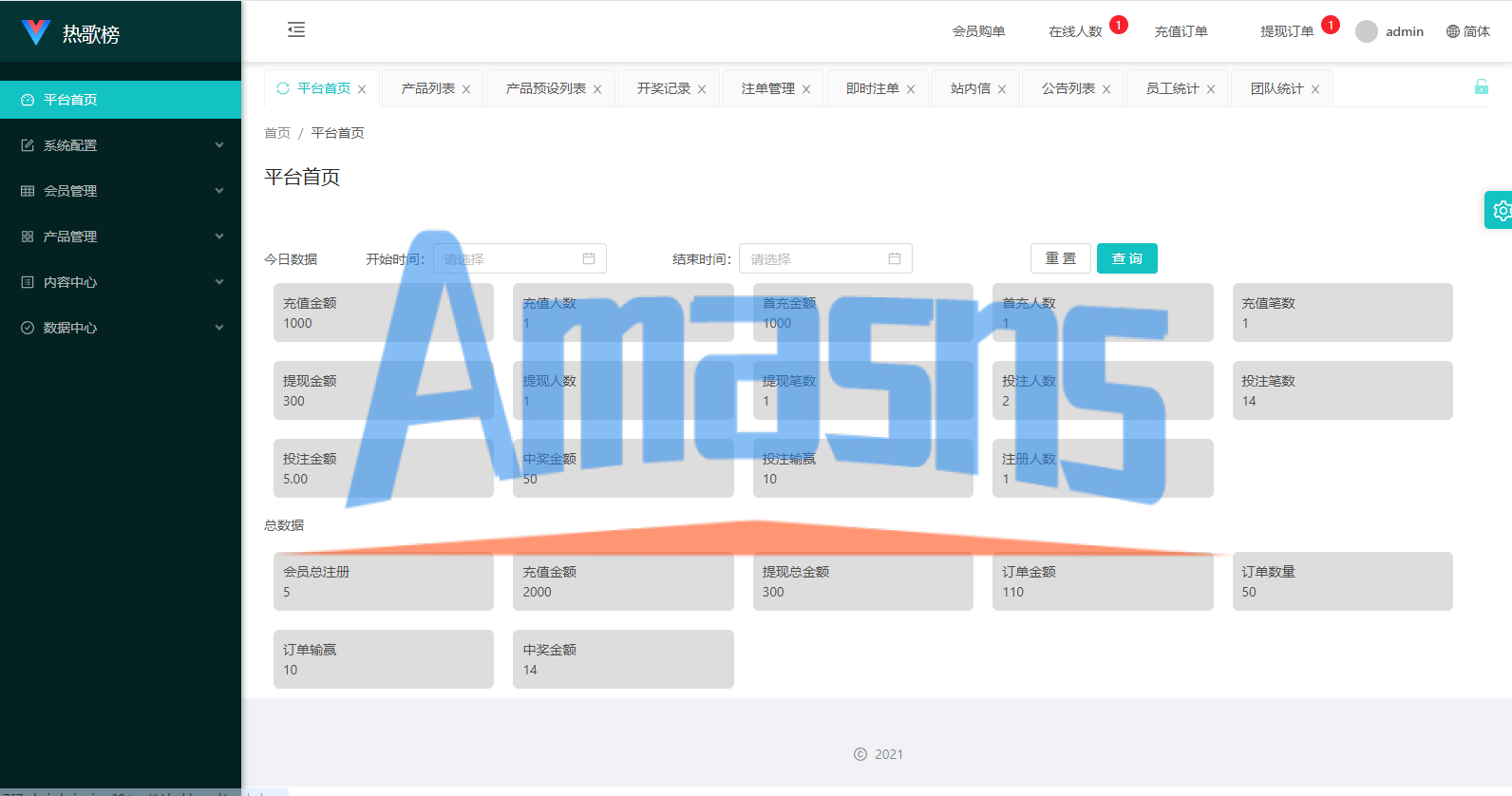Close the 公告列表 tab
1512x796 pixels.
coord(1106,89)
